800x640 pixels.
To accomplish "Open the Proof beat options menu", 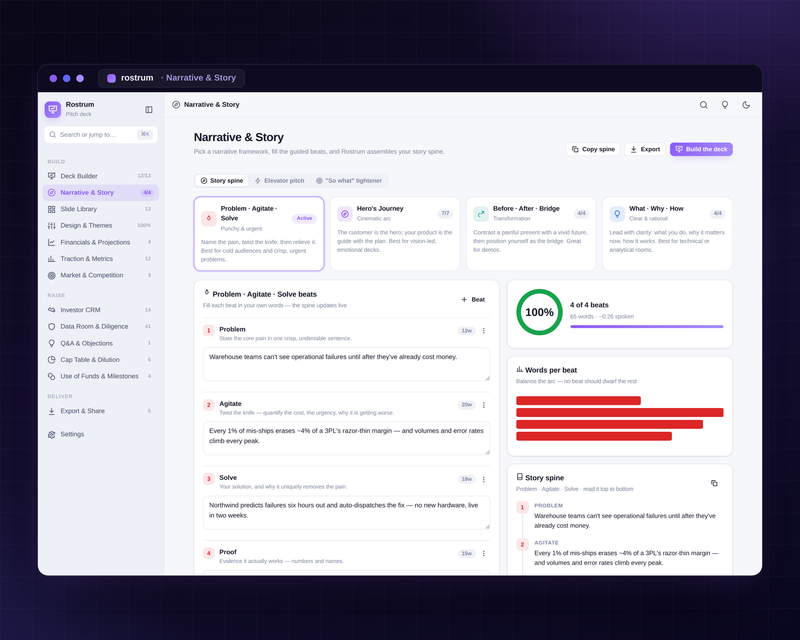I will click(484, 553).
